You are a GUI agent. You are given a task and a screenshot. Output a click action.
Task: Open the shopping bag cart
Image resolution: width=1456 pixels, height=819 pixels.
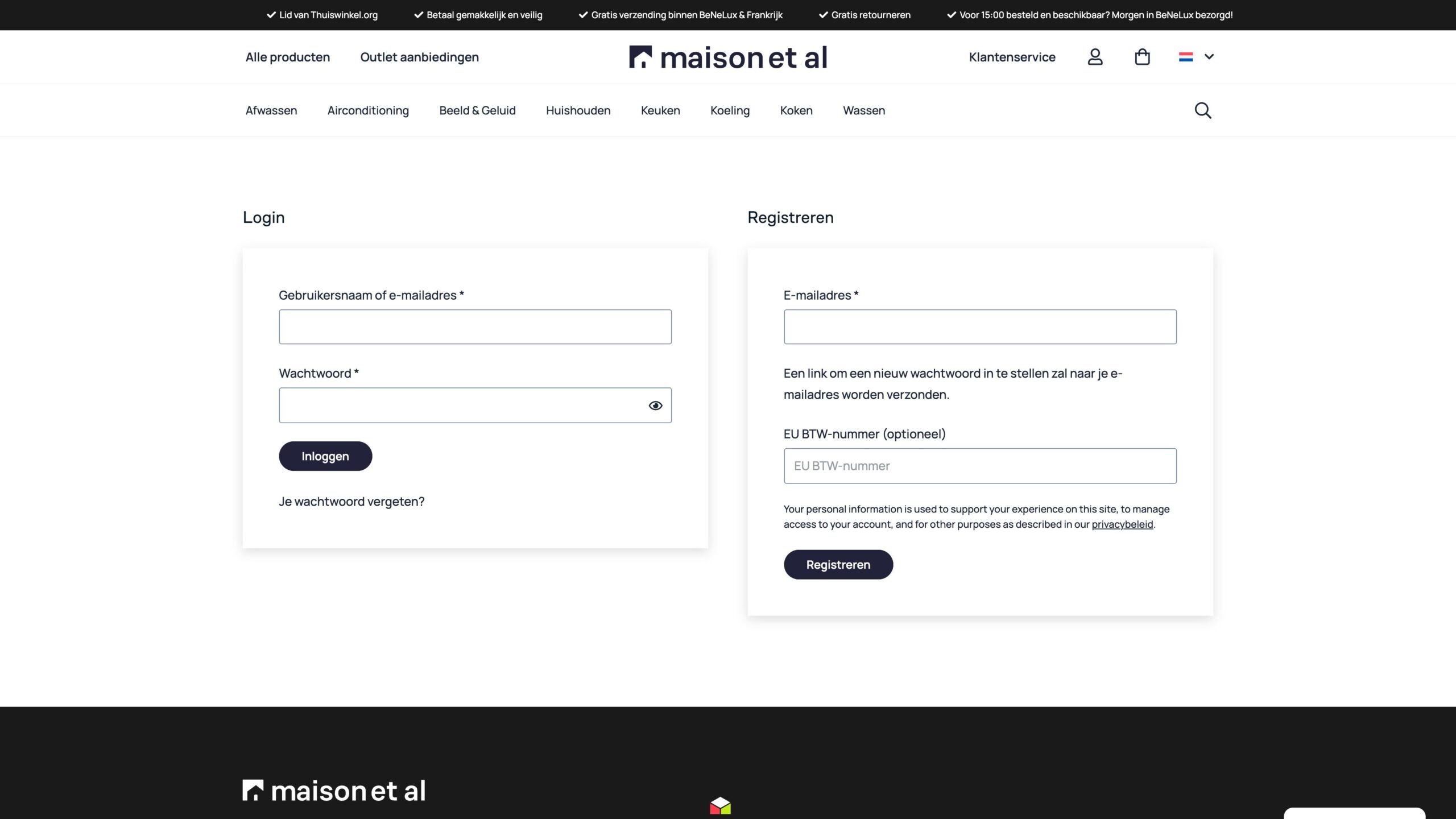[x=1142, y=57]
